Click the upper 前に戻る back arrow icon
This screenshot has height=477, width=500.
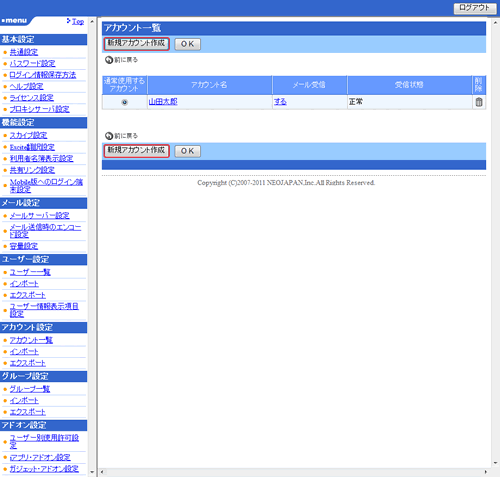pyautogui.click(x=109, y=60)
